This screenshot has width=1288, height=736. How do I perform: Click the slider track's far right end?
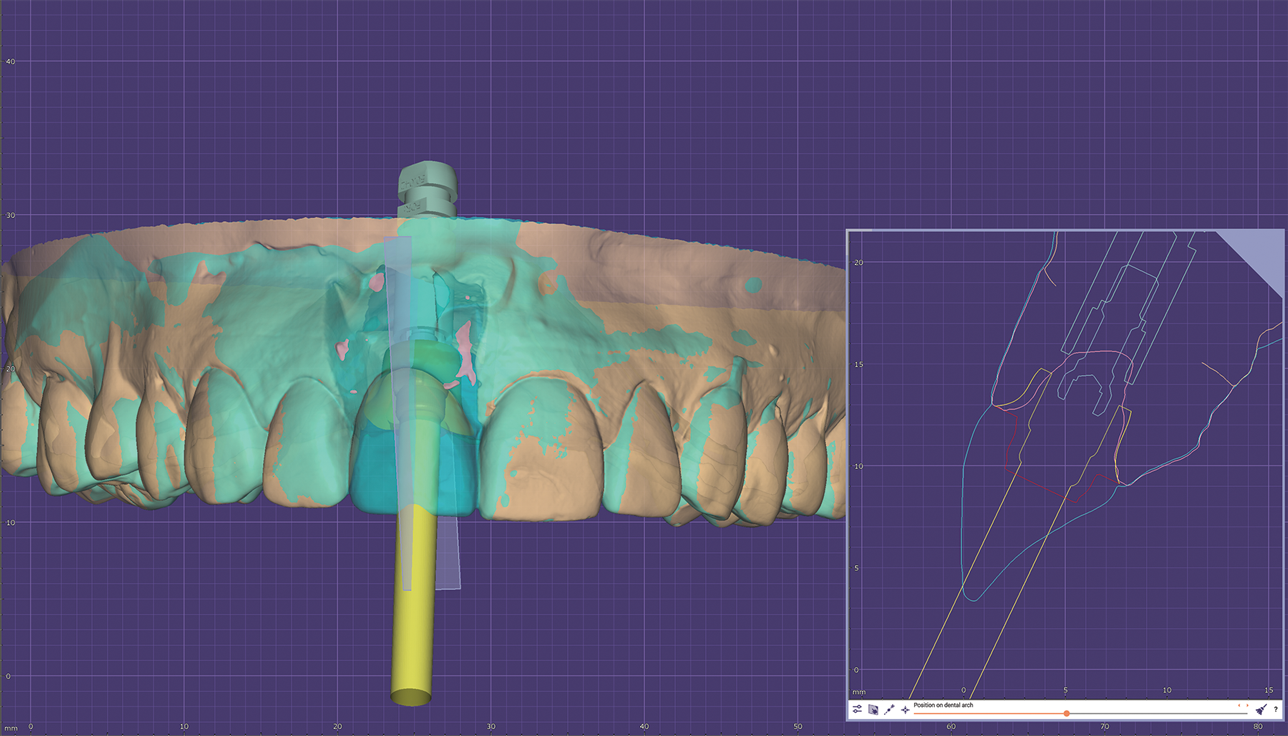pos(1245,713)
